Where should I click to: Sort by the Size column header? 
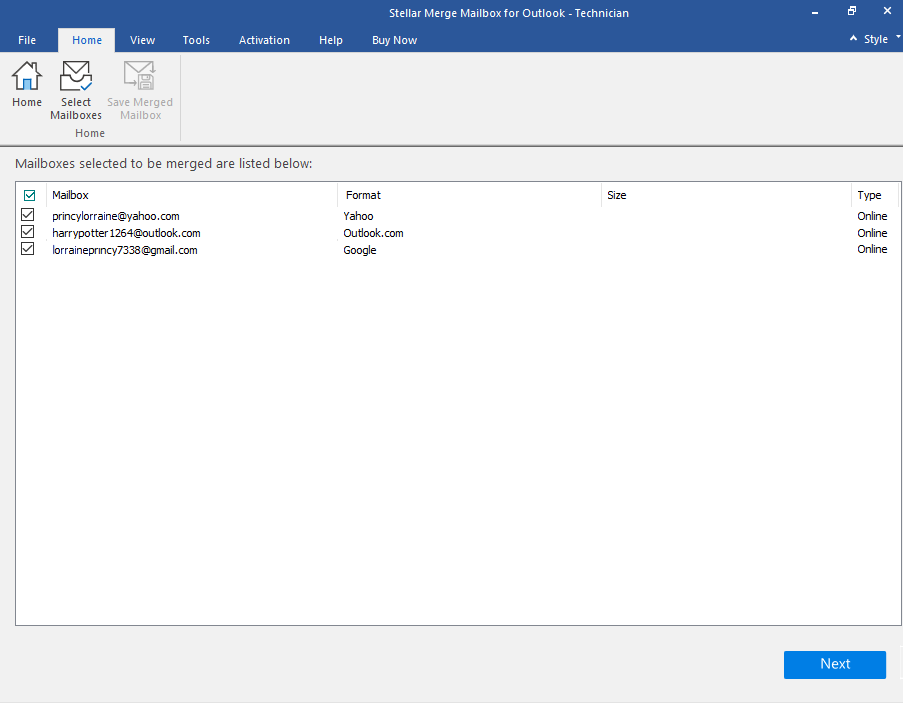click(x=726, y=195)
